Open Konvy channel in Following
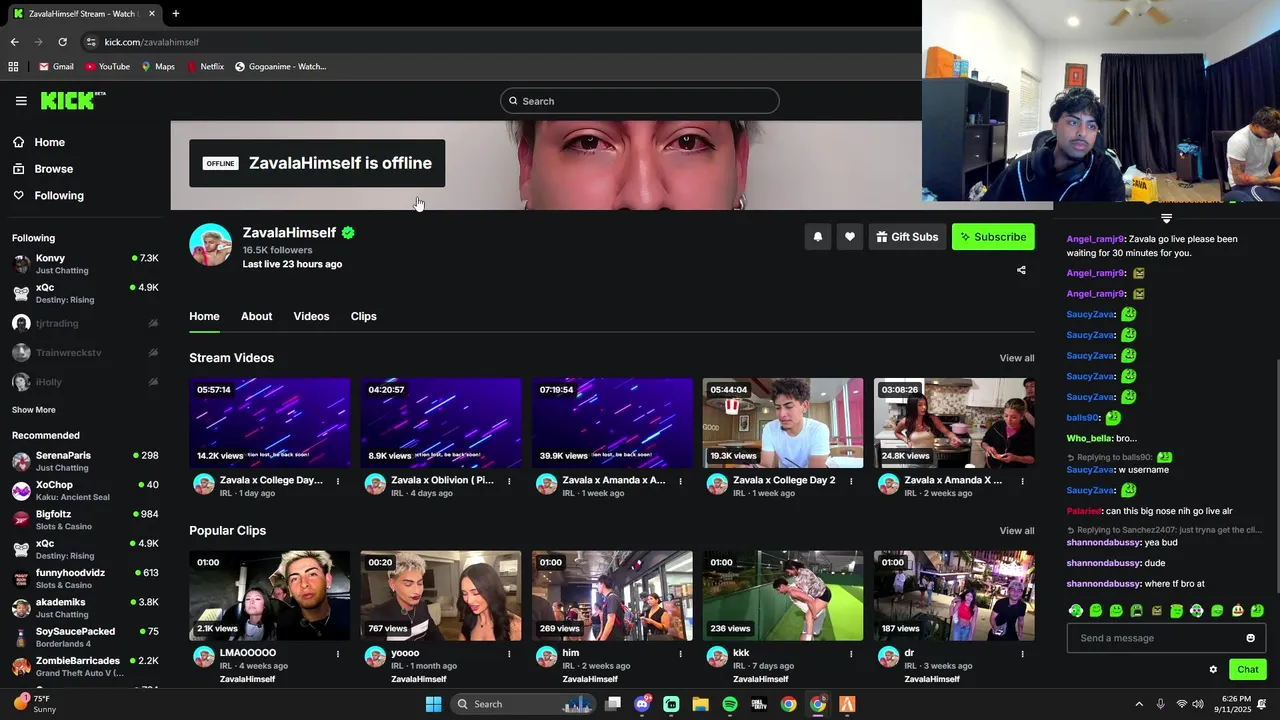 coord(85,264)
